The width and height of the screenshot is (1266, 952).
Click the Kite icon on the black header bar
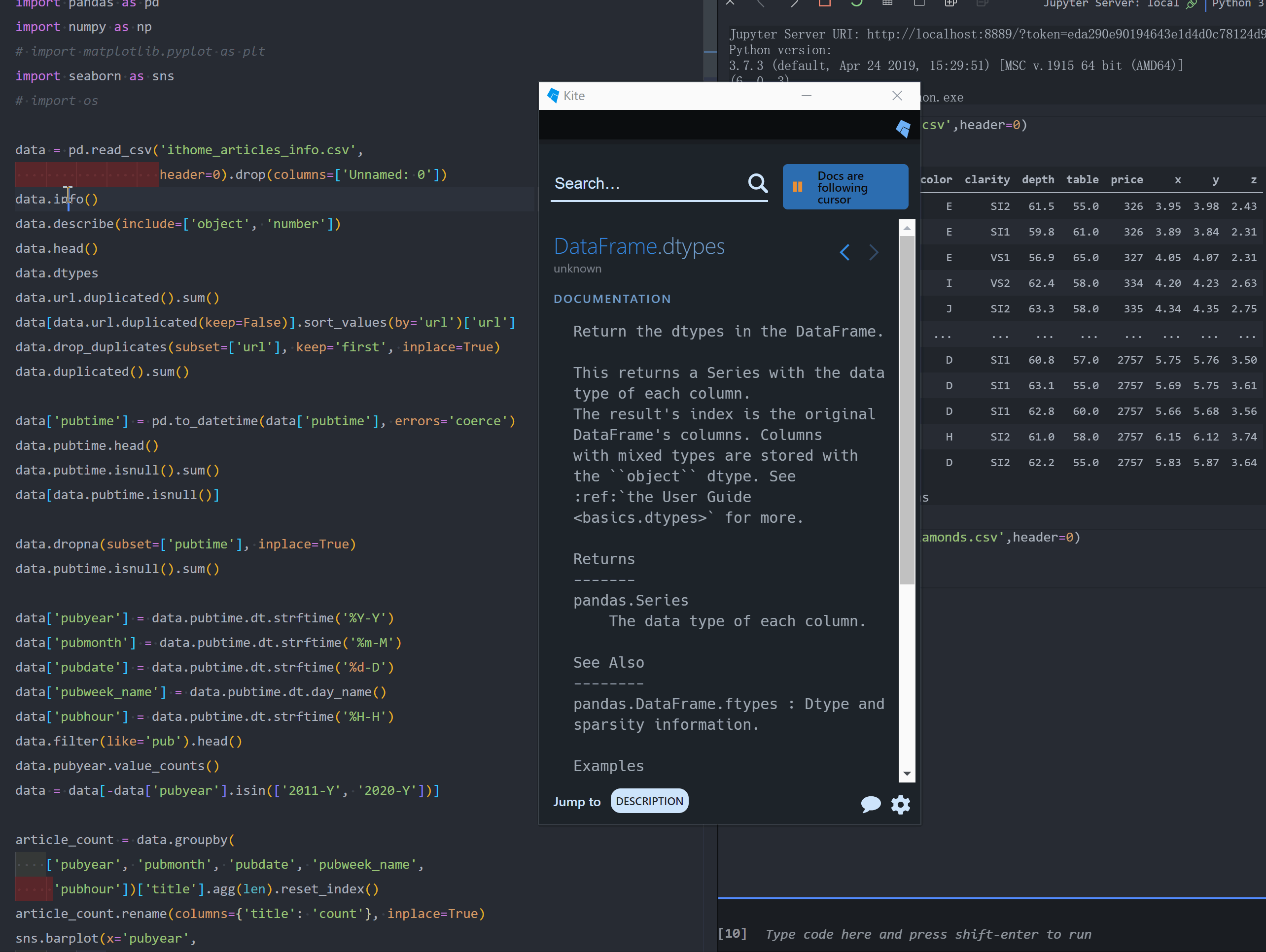click(903, 129)
